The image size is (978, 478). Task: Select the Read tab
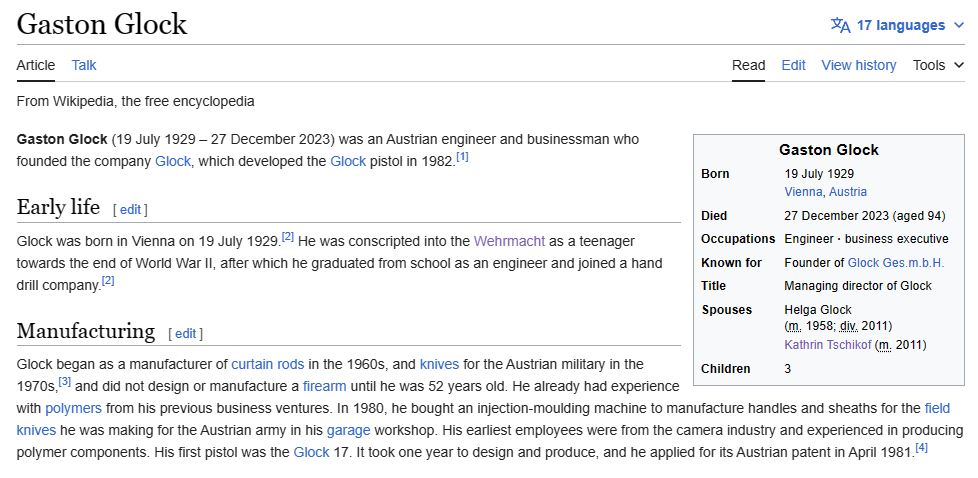[748, 65]
